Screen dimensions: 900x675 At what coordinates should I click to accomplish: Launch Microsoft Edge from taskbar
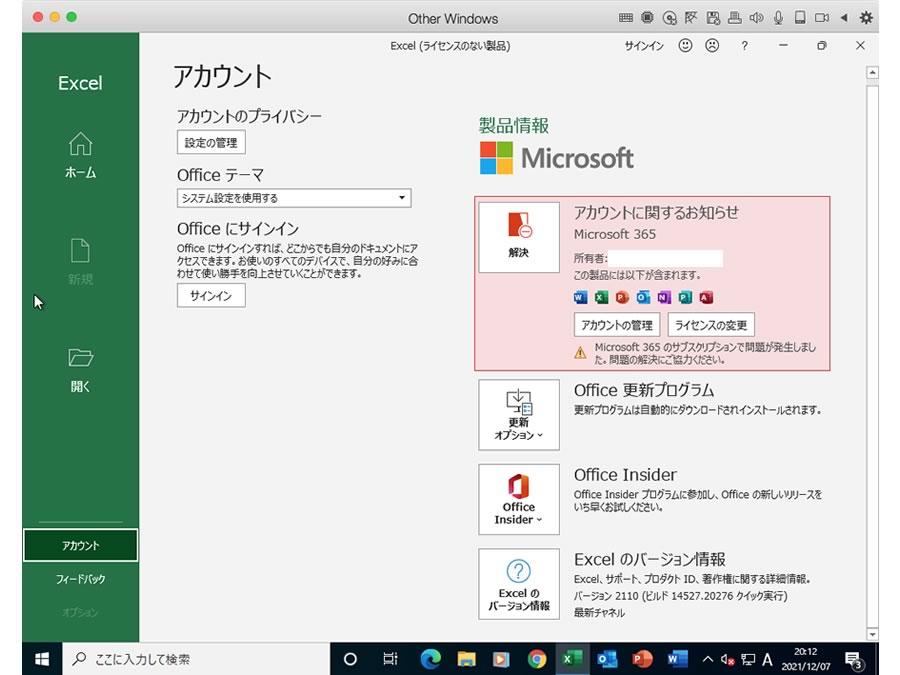point(430,659)
